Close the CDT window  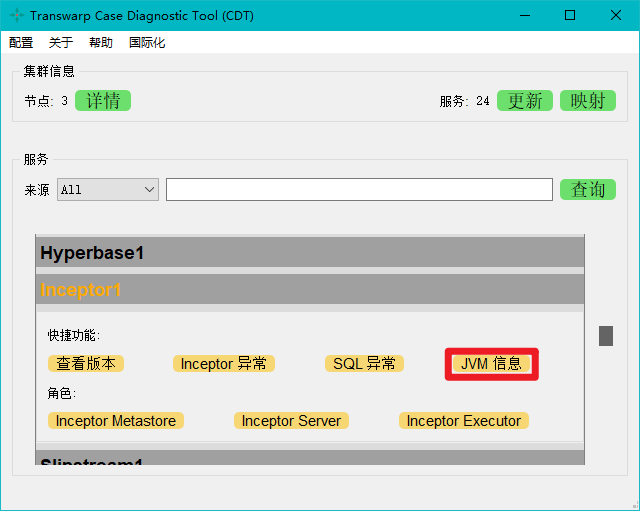tap(616, 16)
